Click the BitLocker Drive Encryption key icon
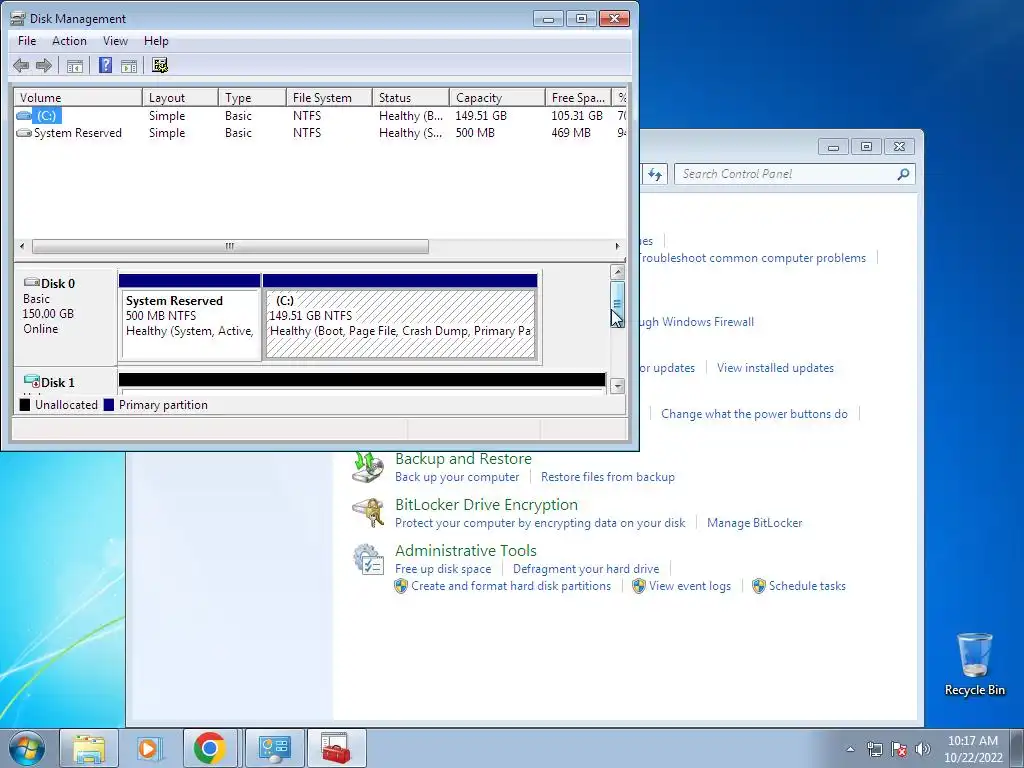Image resolution: width=1024 pixels, height=768 pixels. click(x=368, y=513)
